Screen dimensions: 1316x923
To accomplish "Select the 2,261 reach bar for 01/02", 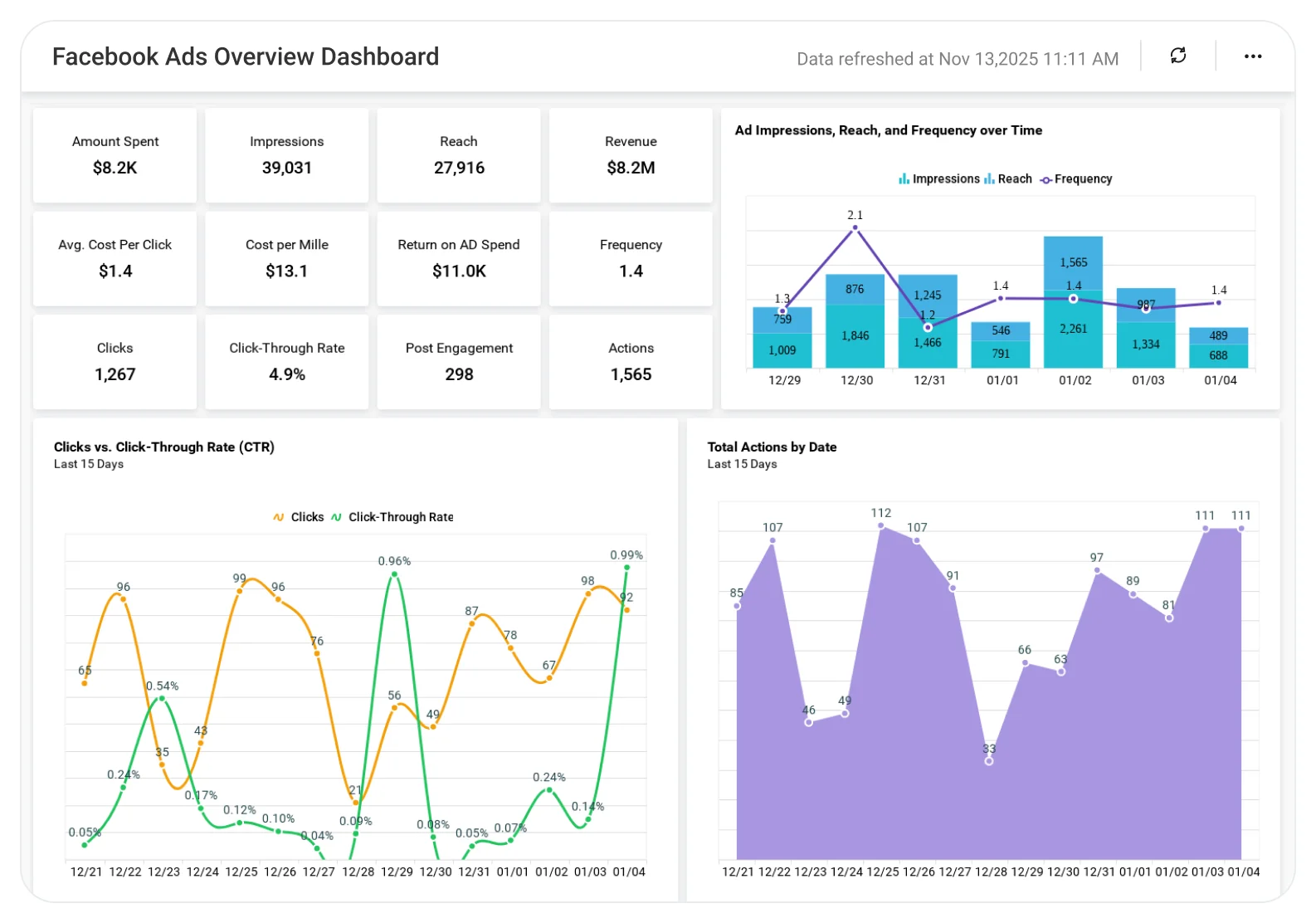I will (x=1073, y=330).
